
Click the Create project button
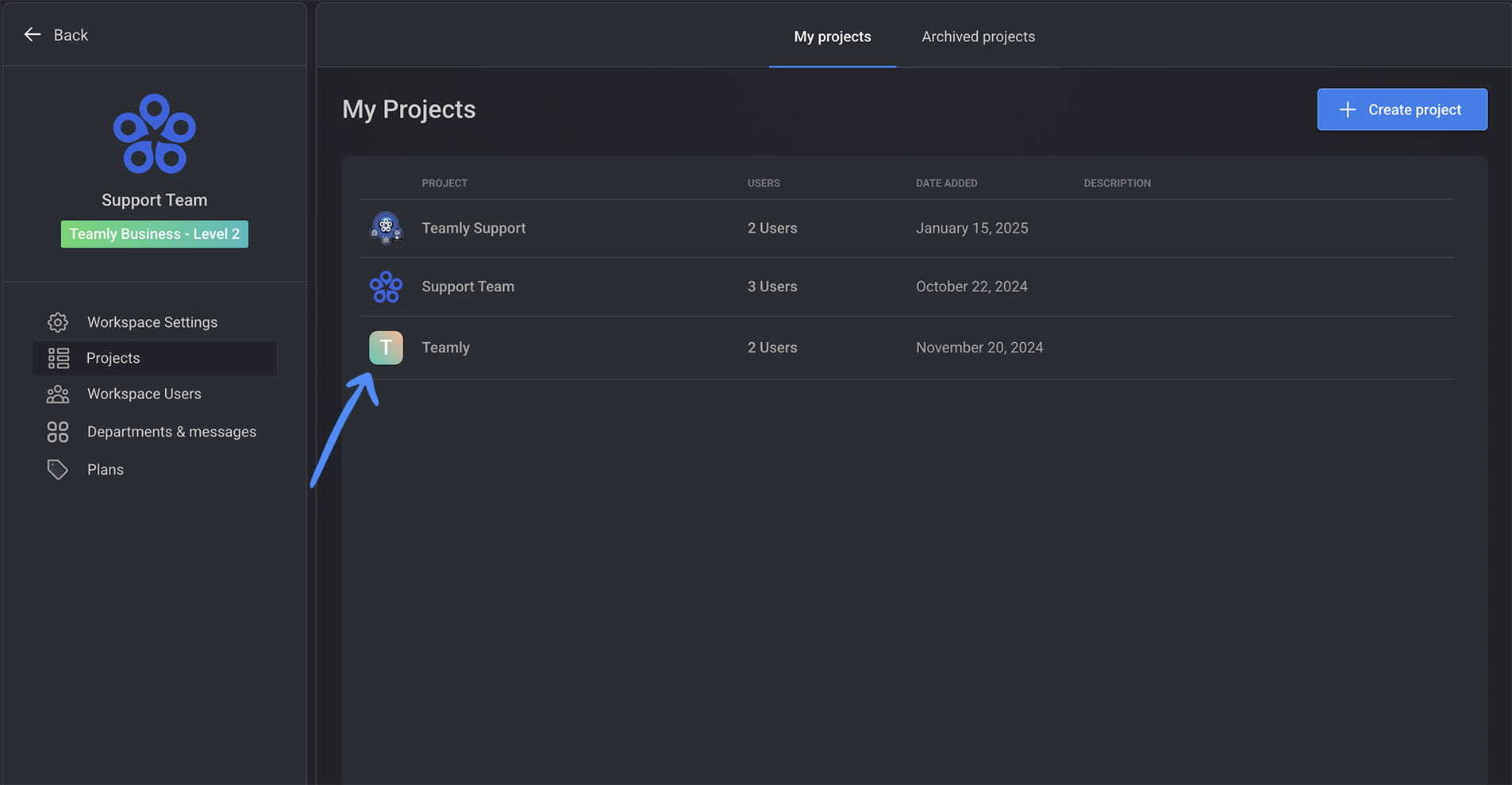1402,110
